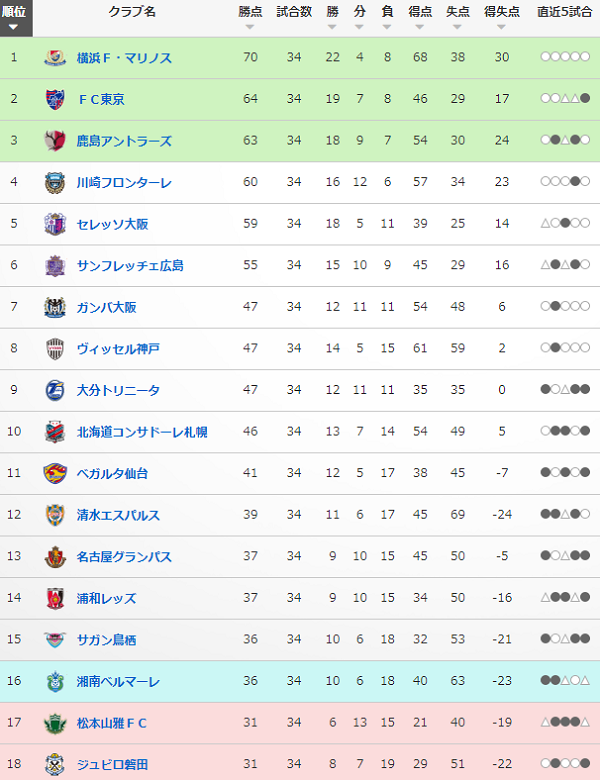Screen dimensions: 600x780
Task: Click 湘南ベルマーレ's last five results indicators
Action: (x=565, y=680)
